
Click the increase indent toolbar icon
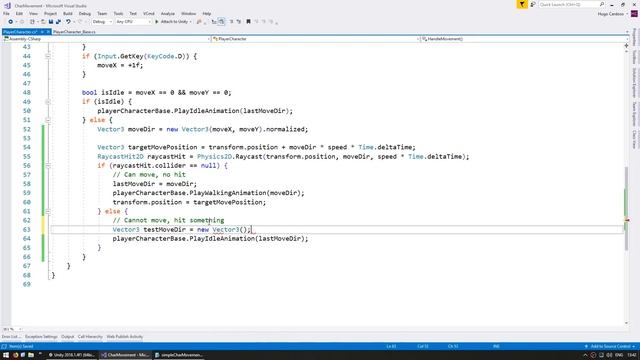(221, 22)
